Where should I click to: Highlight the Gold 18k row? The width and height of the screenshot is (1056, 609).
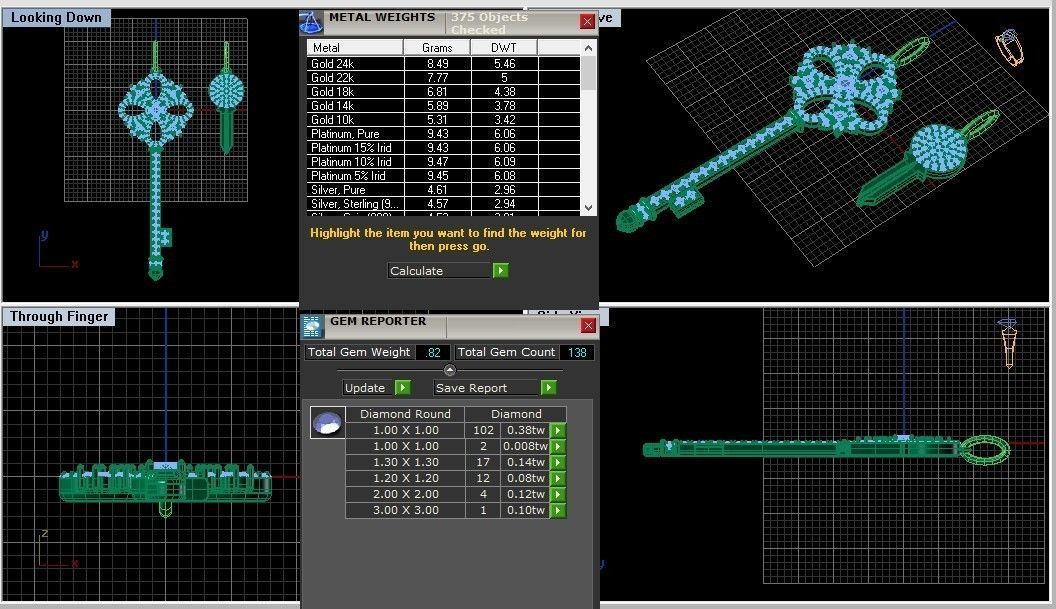point(444,92)
